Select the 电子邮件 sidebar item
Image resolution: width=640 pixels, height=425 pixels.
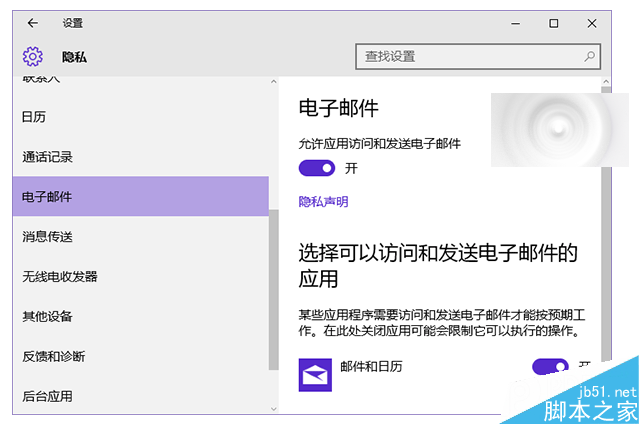pyautogui.click(x=48, y=197)
